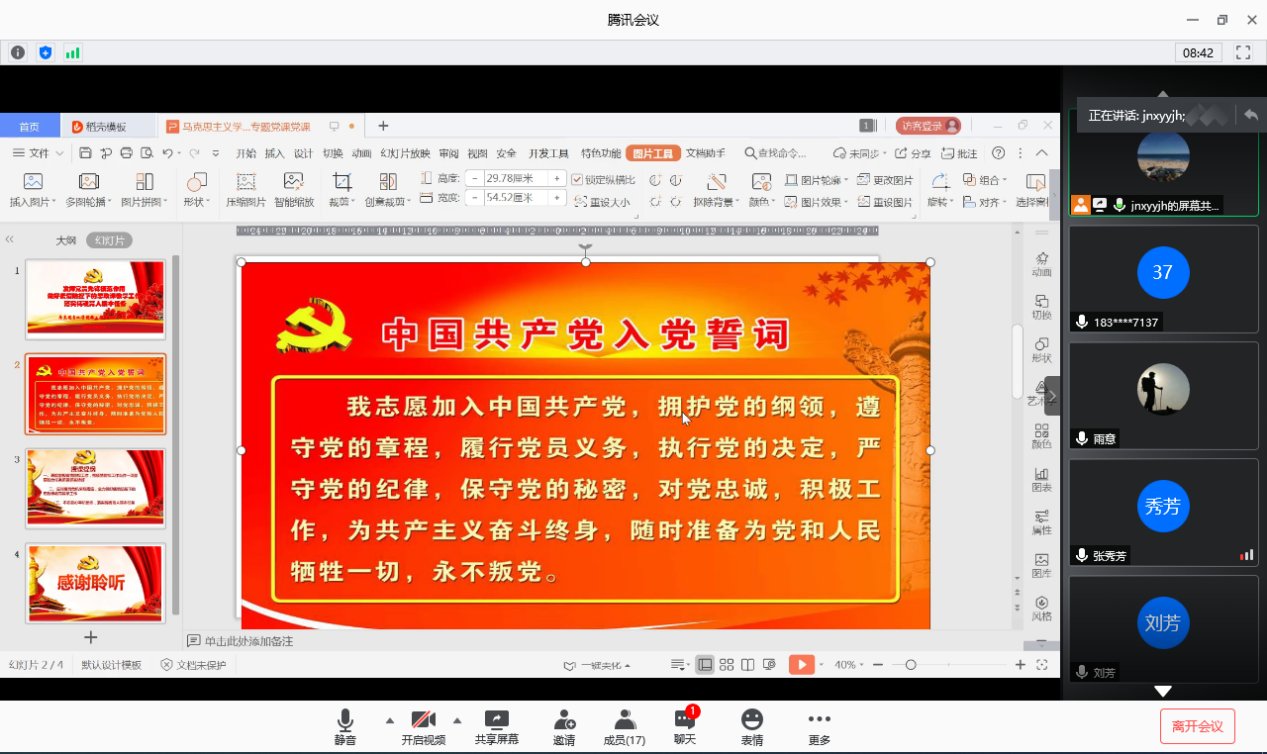Click 离开会议 leave meeting button
This screenshot has width=1267, height=754.
[1197, 726]
